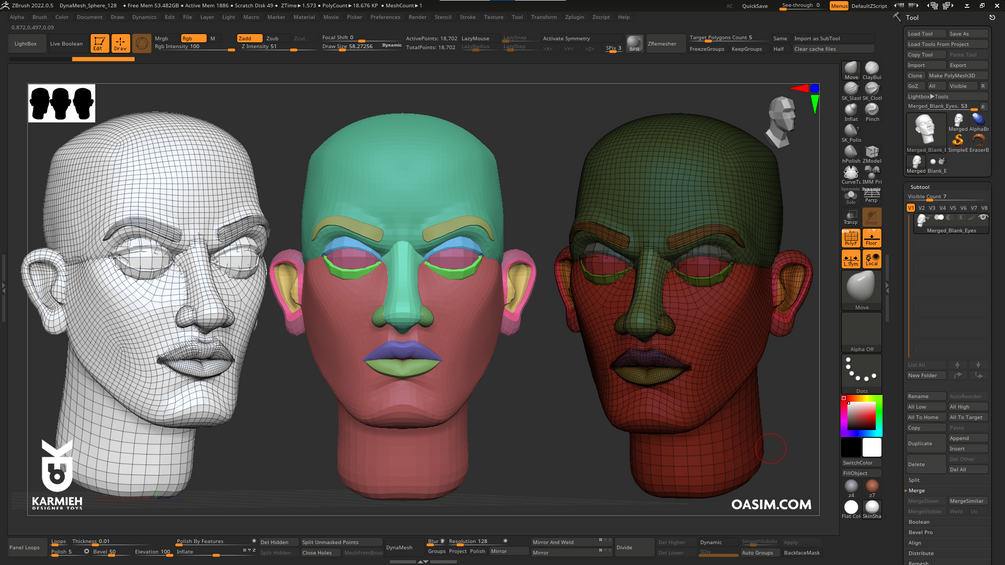Select the IMM Primitives brush
This screenshot has width=1005, height=565.
click(872, 174)
